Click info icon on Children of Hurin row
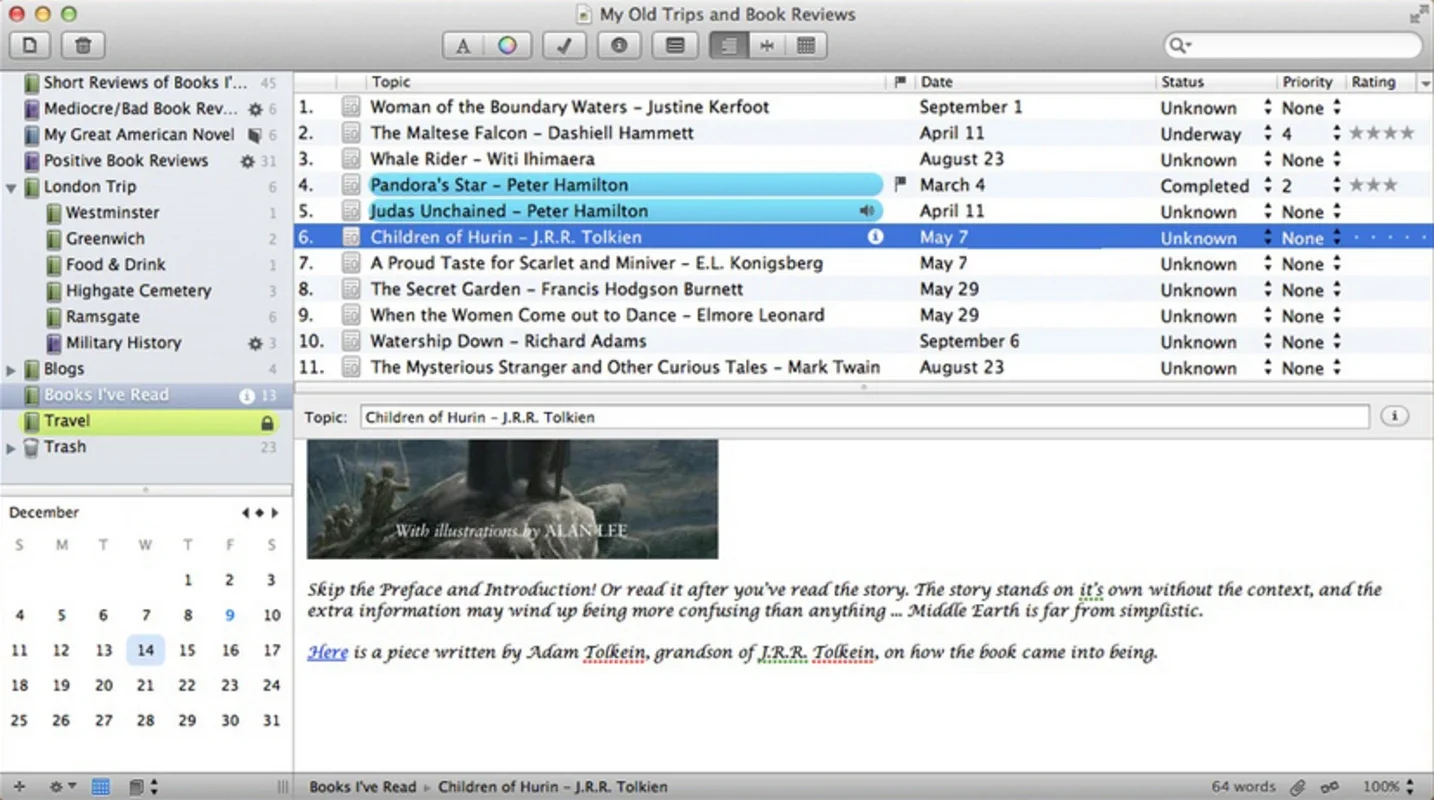The width and height of the screenshot is (1434, 800). click(x=875, y=237)
